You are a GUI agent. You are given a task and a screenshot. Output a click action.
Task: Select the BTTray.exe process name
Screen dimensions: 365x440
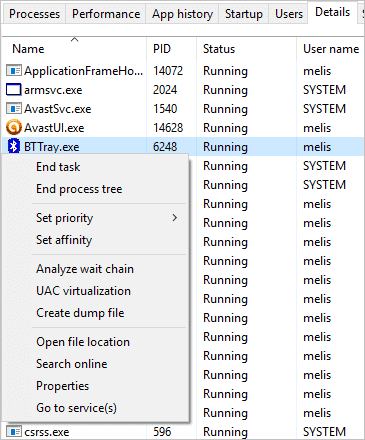(x=52, y=147)
